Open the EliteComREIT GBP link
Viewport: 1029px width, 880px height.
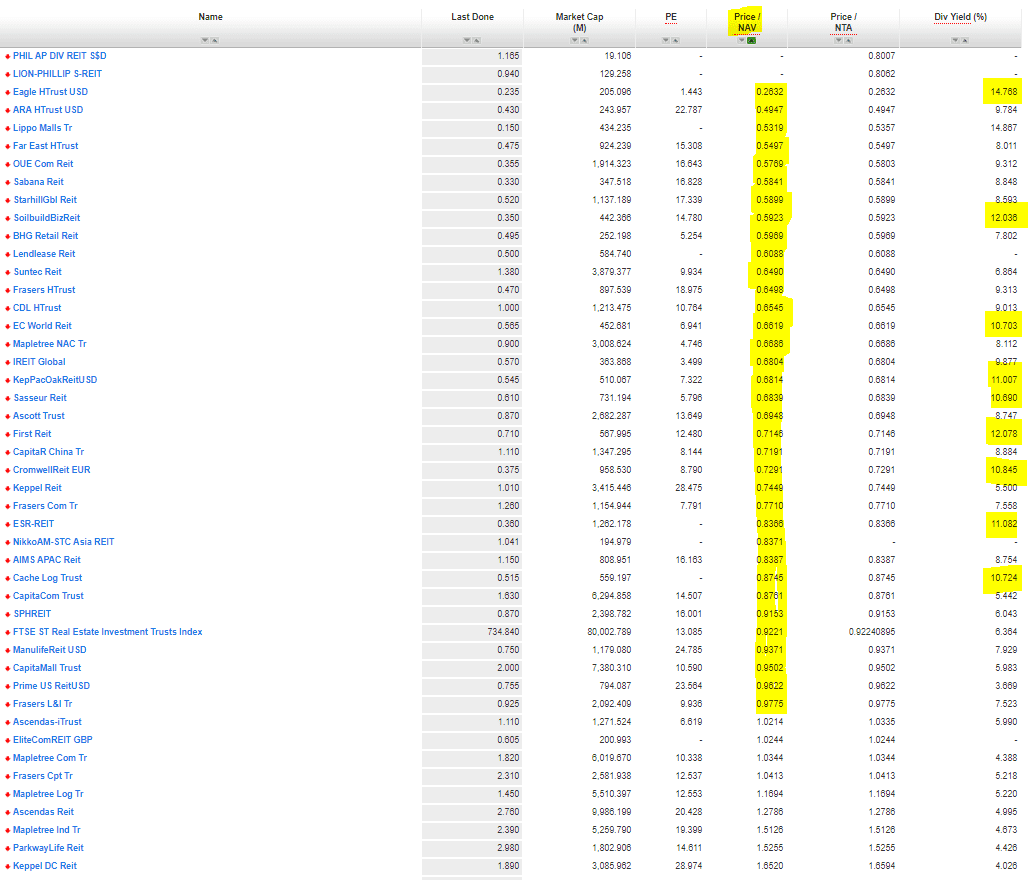click(x=52, y=740)
